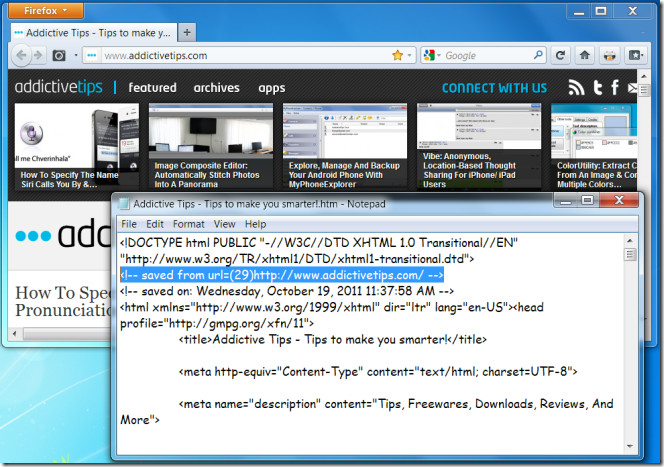Maximize the Notepad window
Screen dimensions: 664x467
point(587,200)
